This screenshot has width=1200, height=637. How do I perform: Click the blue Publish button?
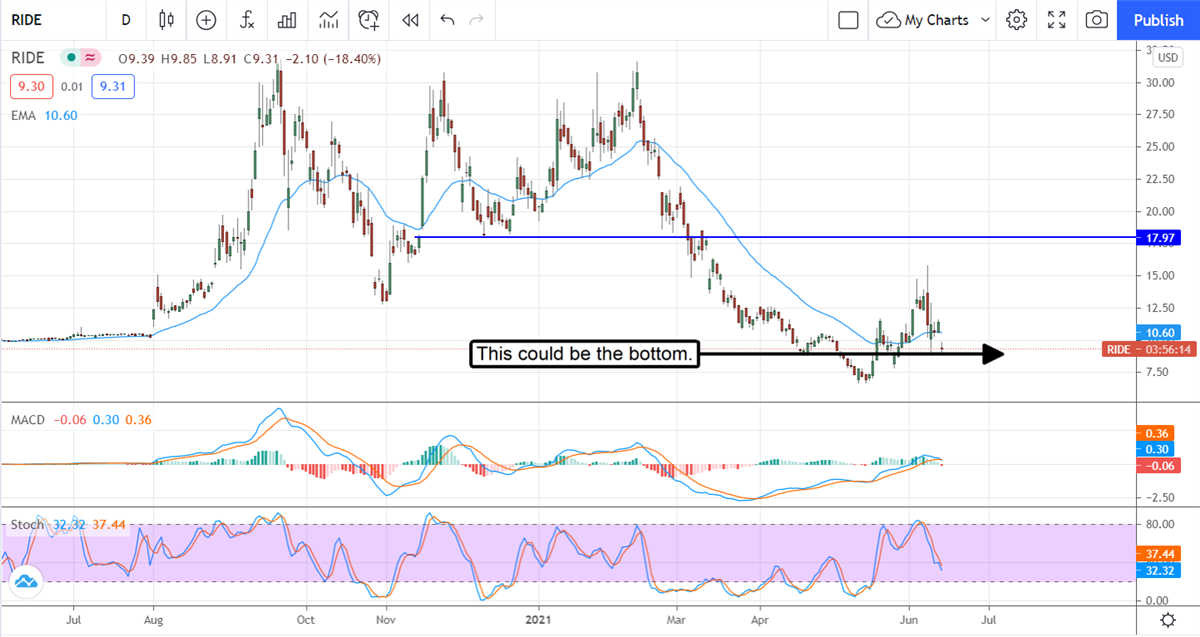click(x=1158, y=20)
